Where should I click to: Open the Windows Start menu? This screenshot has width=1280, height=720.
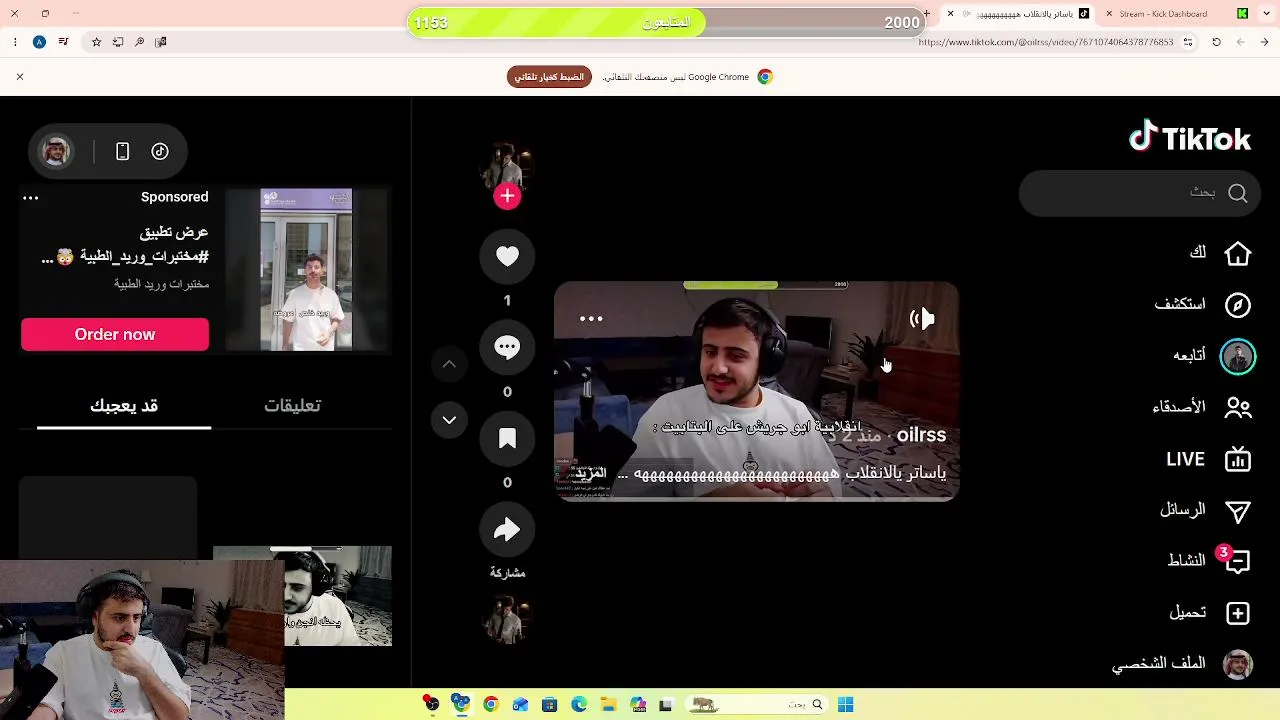click(x=845, y=705)
